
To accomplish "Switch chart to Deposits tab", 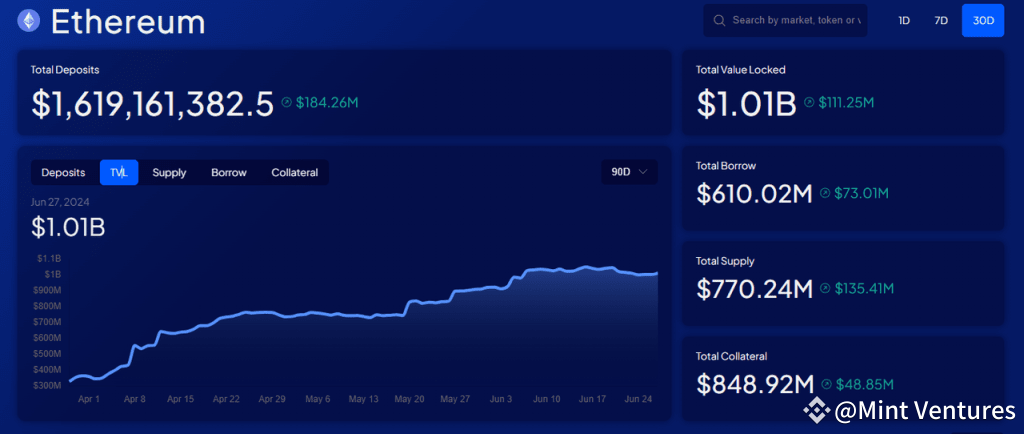I will 63,173.
